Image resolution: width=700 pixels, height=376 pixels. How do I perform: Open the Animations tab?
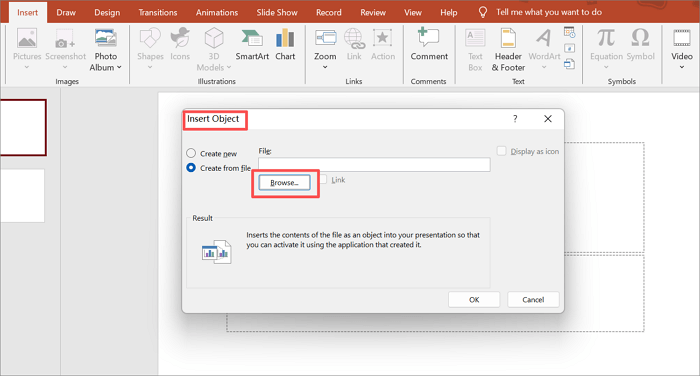coord(217,13)
